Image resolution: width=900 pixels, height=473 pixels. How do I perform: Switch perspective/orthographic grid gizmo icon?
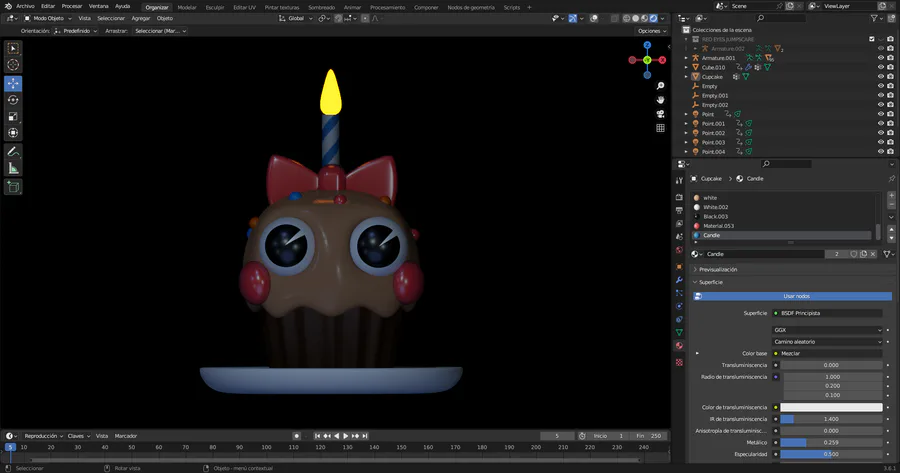661,128
